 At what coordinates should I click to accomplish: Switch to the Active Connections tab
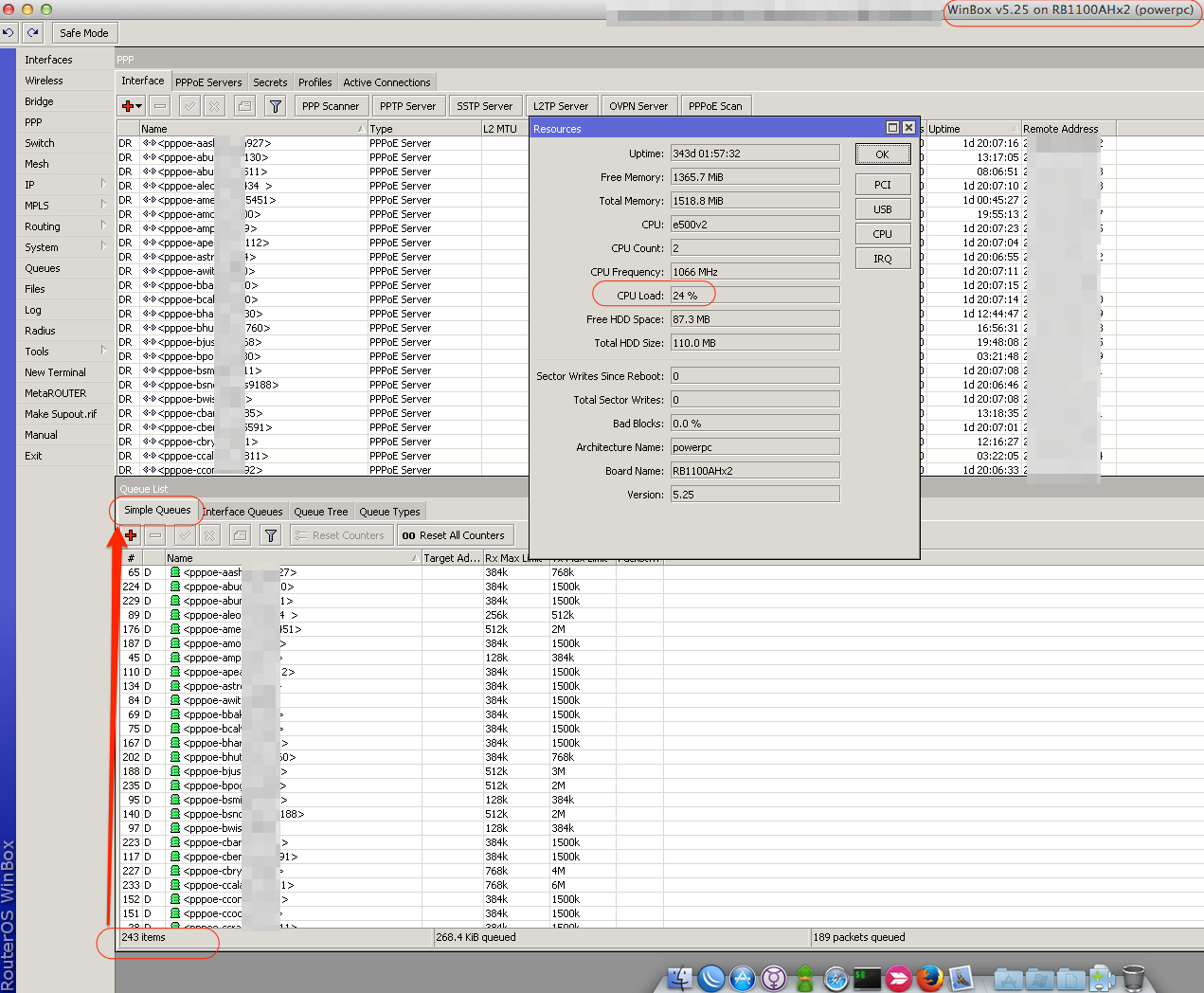point(386,82)
